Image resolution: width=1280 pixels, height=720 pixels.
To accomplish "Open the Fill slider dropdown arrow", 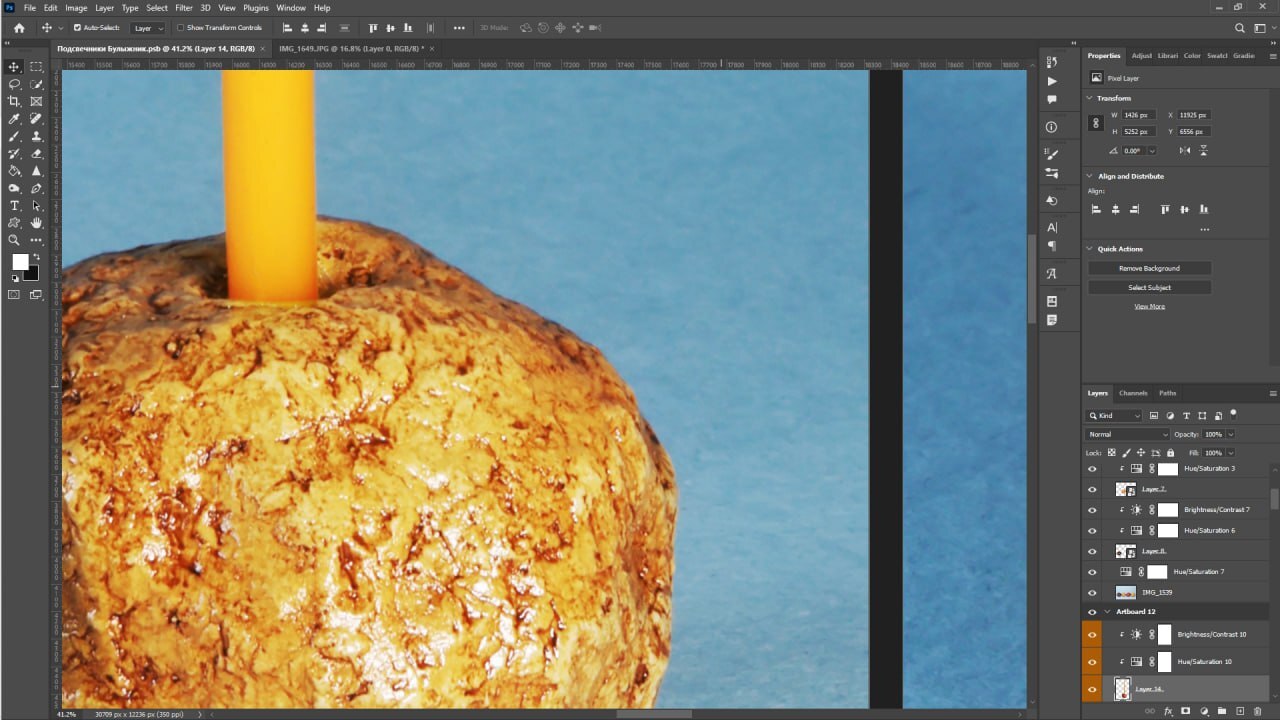I will pyautogui.click(x=1230, y=453).
